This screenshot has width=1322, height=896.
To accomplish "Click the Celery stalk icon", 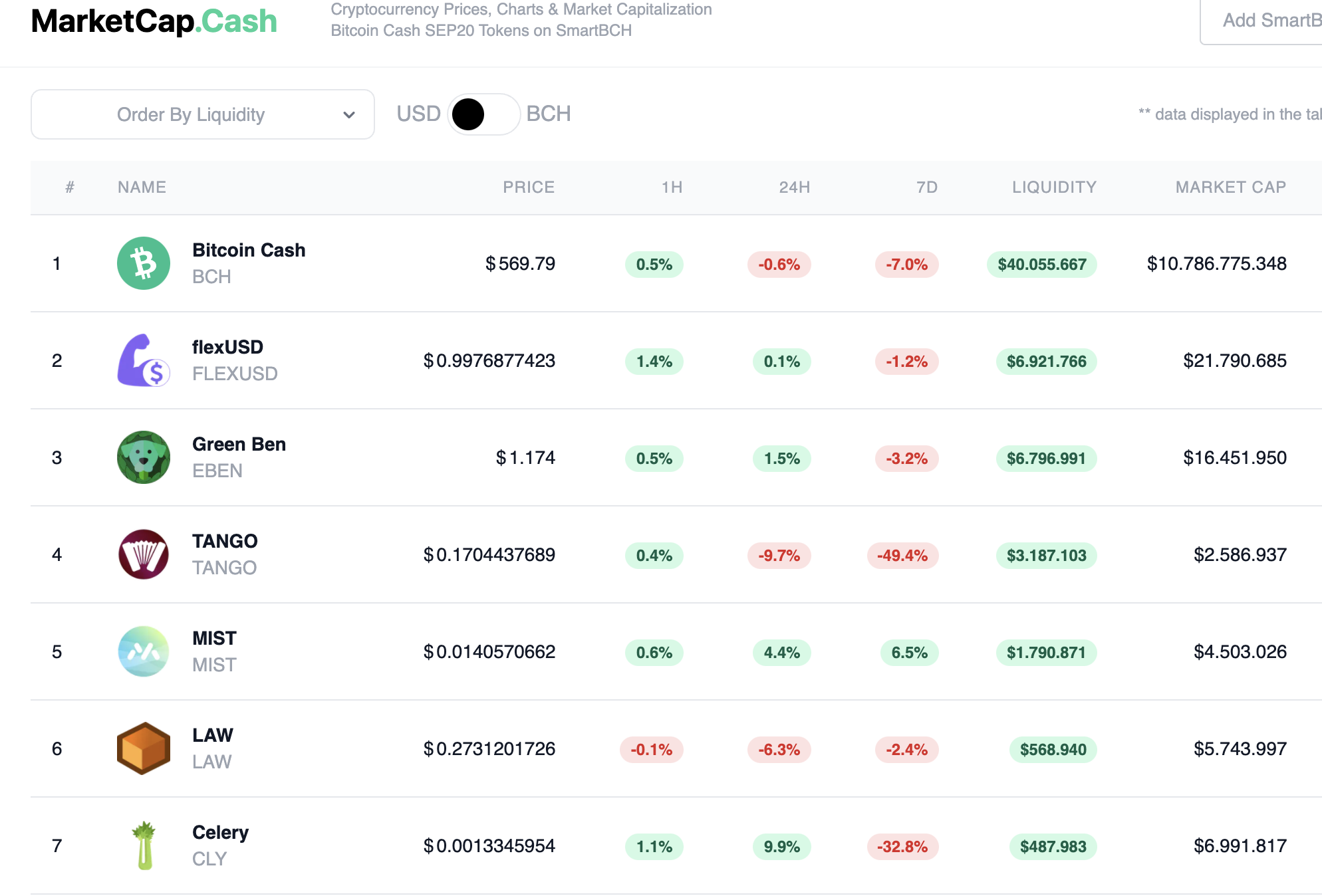I will 144,845.
